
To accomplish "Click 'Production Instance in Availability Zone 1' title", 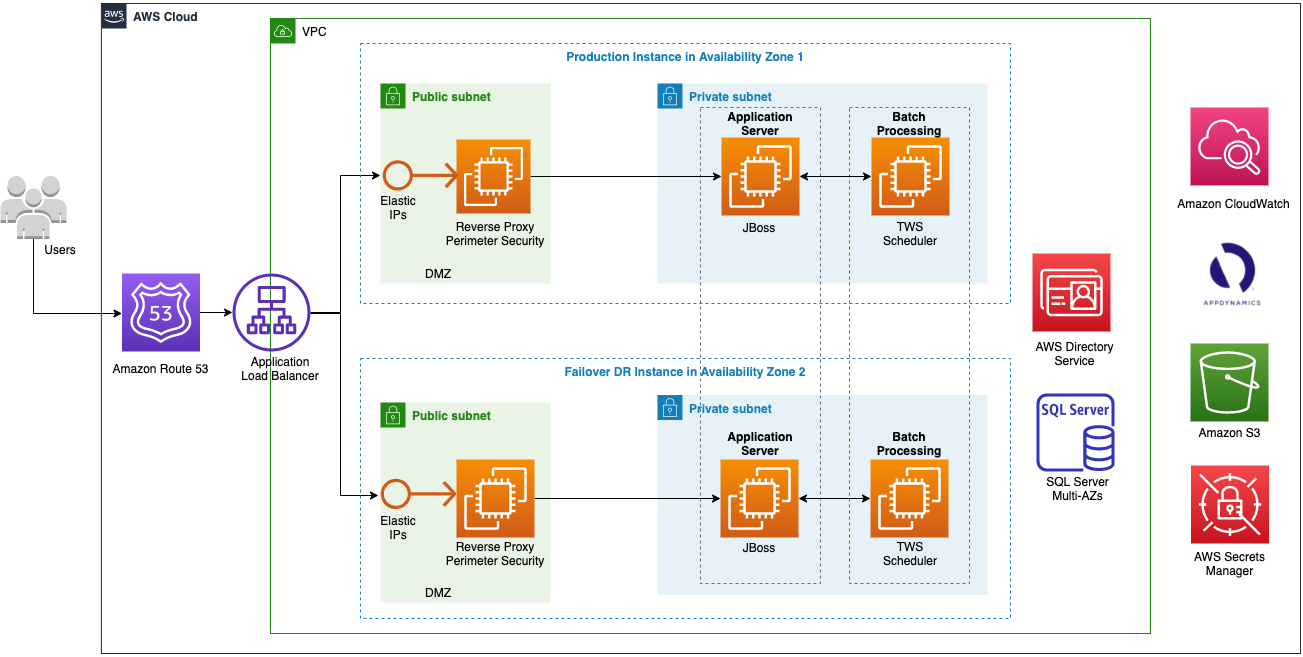I will pyautogui.click(x=685, y=57).
